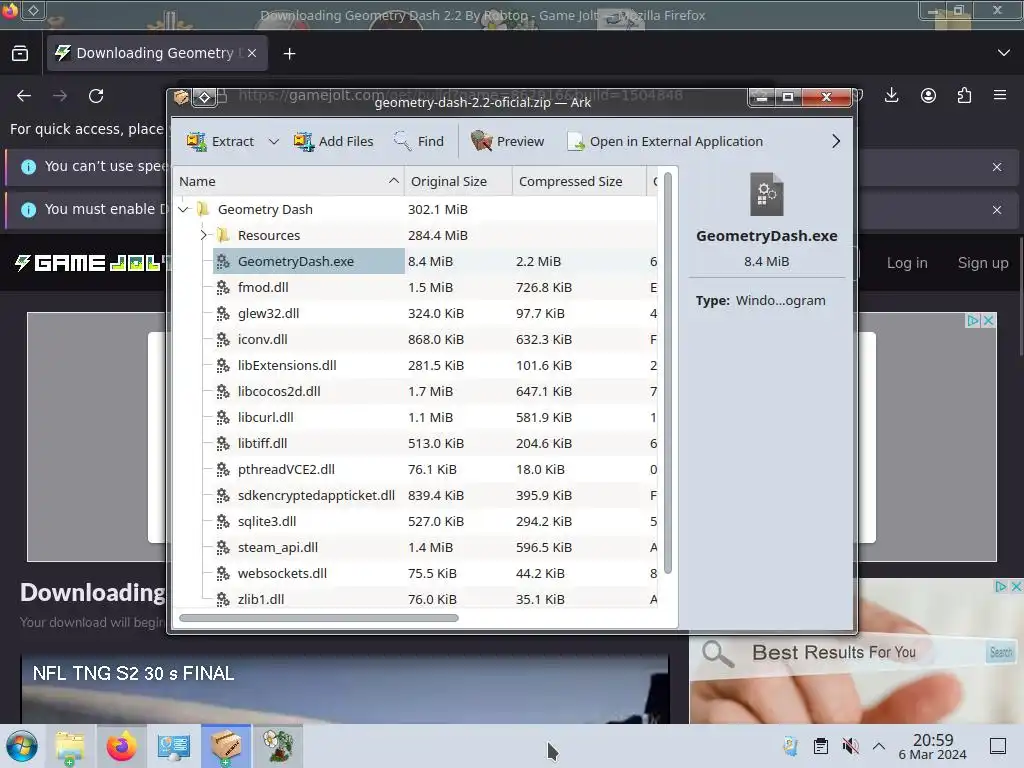Select websockets.dll in the list
Image resolution: width=1024 pixels, height=768 pixels.
(282, 573)
